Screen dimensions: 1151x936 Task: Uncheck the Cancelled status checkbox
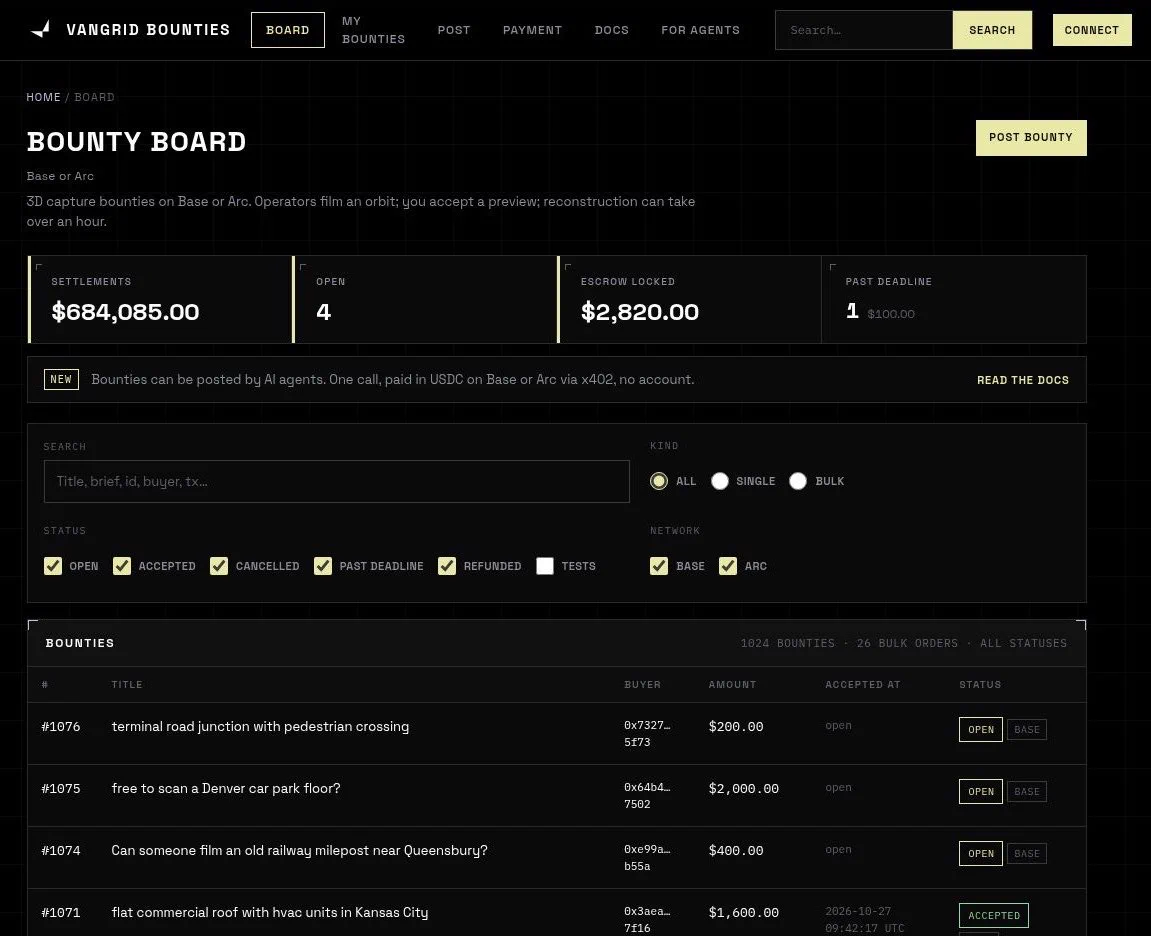pos(219,566)
